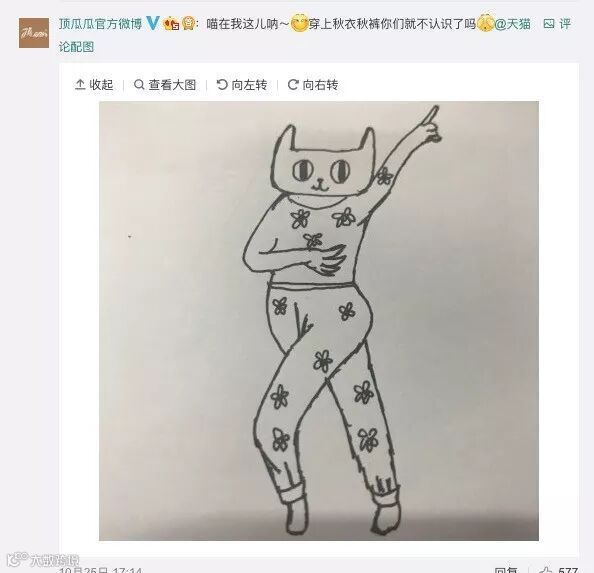The image size is (594, 573).
Task: Open the 评论配图 link text
Action: pyautogui.click(x=76, y=47)
